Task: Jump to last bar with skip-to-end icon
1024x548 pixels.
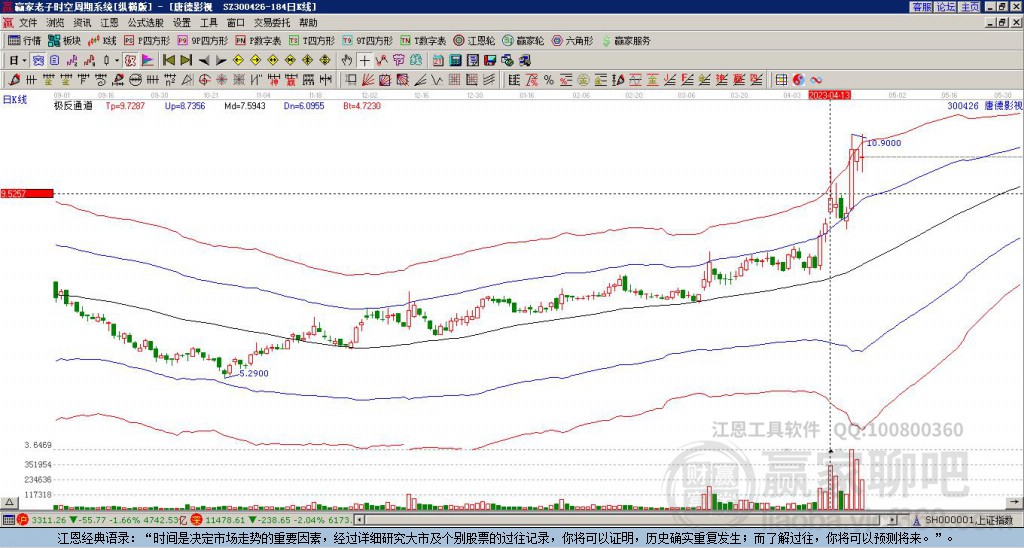Action: tap(186, 60)
